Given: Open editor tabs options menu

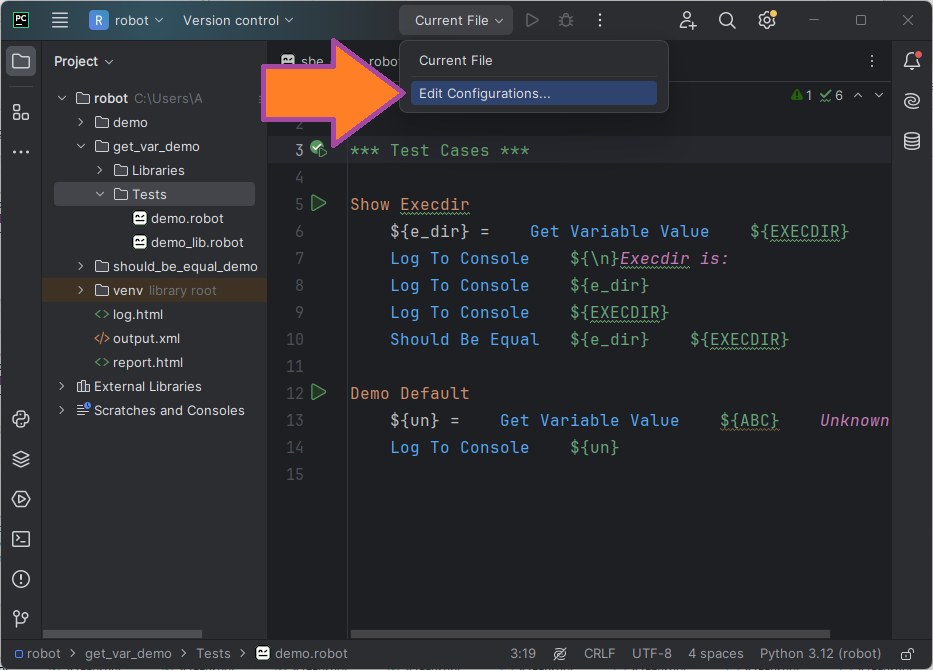Looking at the screenshot, I should (872, 61).
